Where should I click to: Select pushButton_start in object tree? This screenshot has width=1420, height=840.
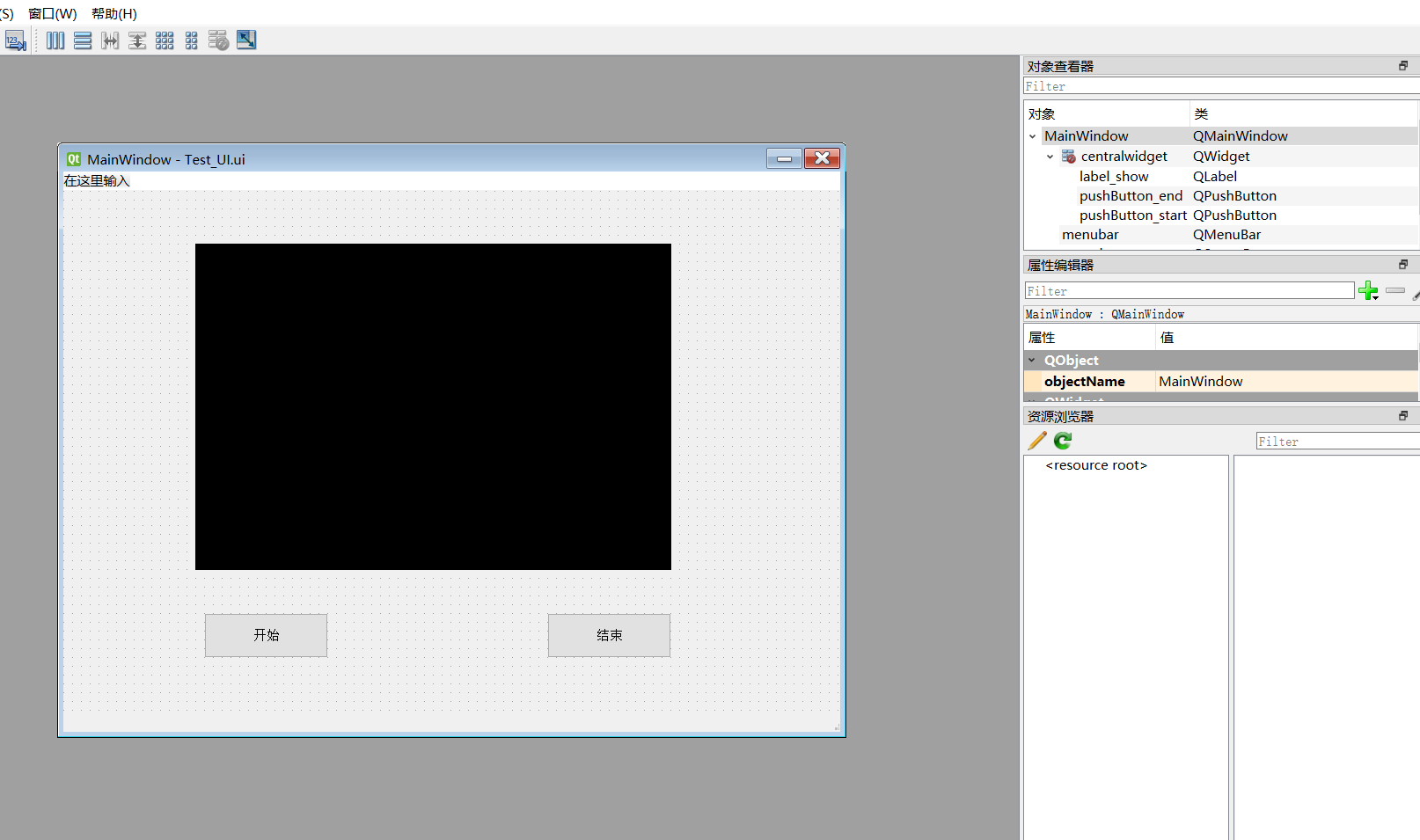pyautogui.click(x=1133, y=215)
